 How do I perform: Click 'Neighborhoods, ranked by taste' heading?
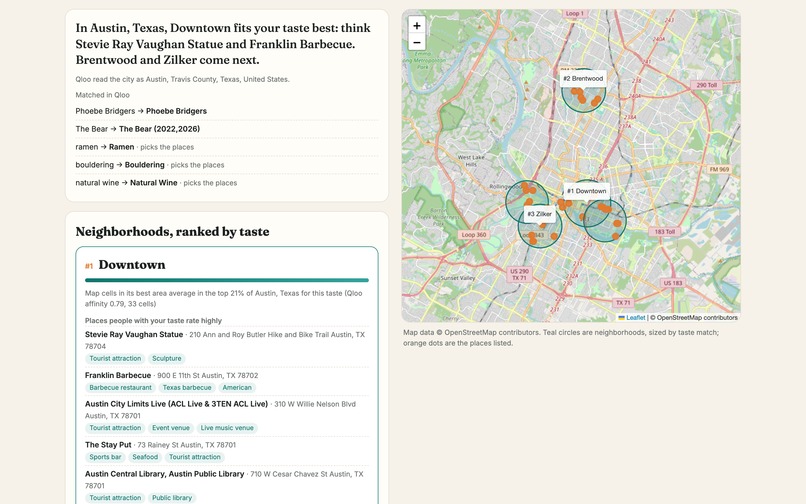tap(172, 231)
